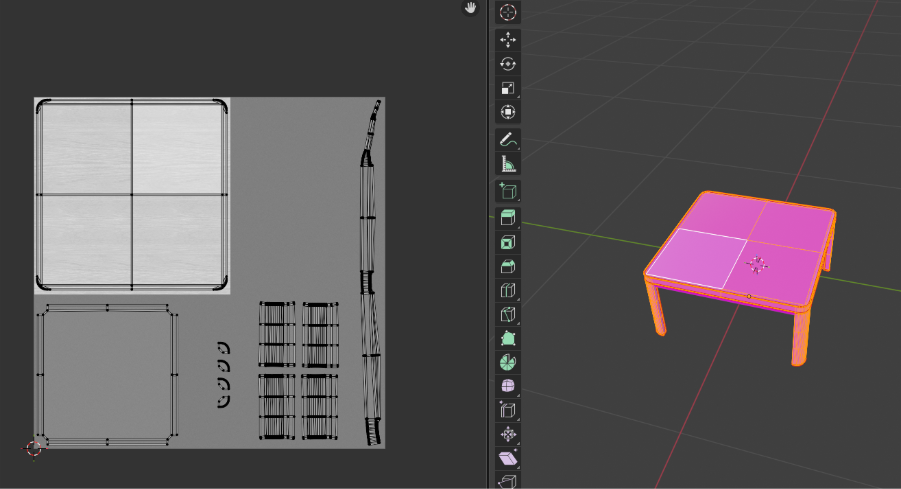Select the Knife tool
This screenshot has width=901, height=489.
point(508,315)
